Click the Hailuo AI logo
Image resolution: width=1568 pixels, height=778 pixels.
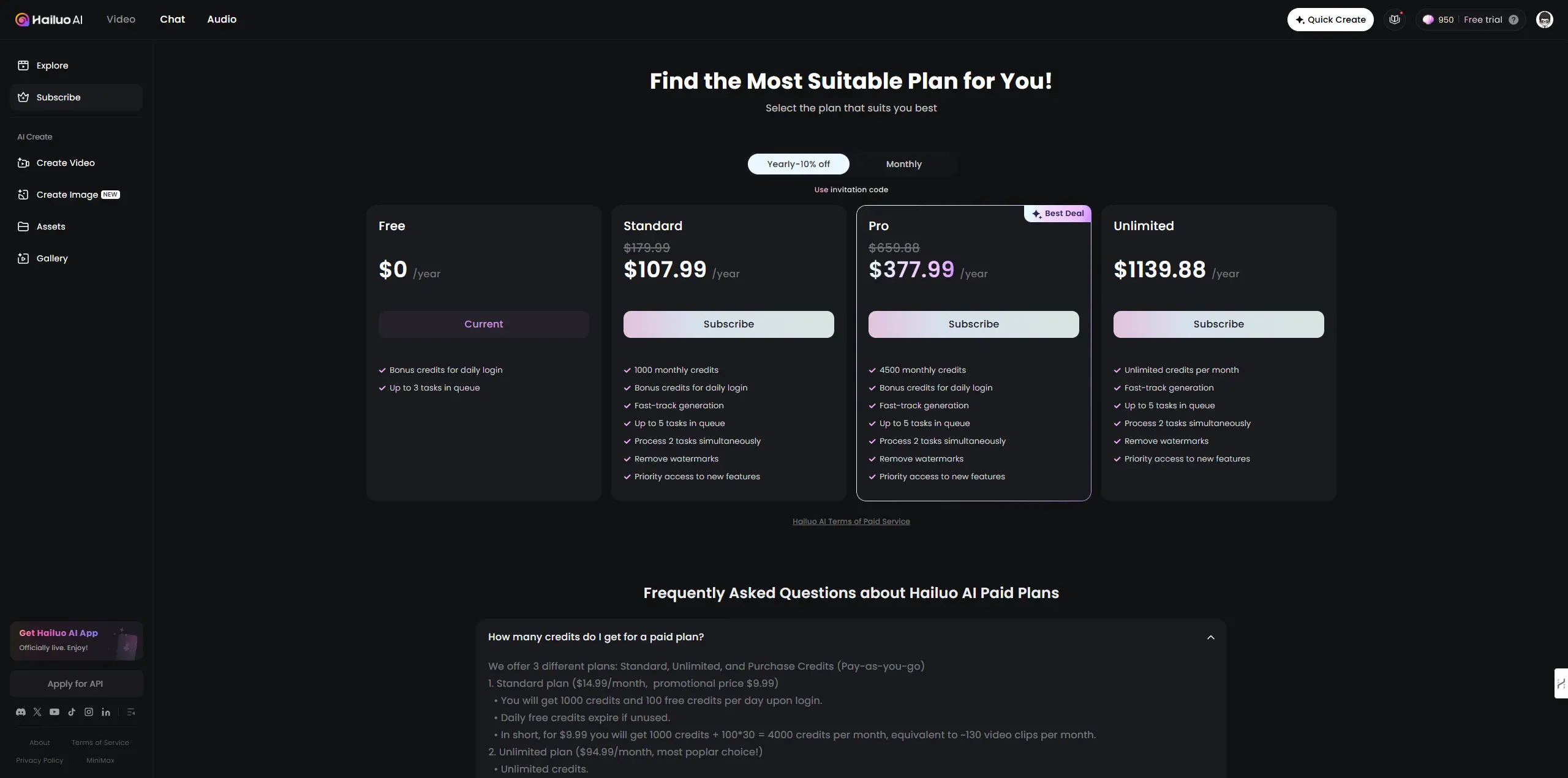pyautogui.click(x=49, y=20)
